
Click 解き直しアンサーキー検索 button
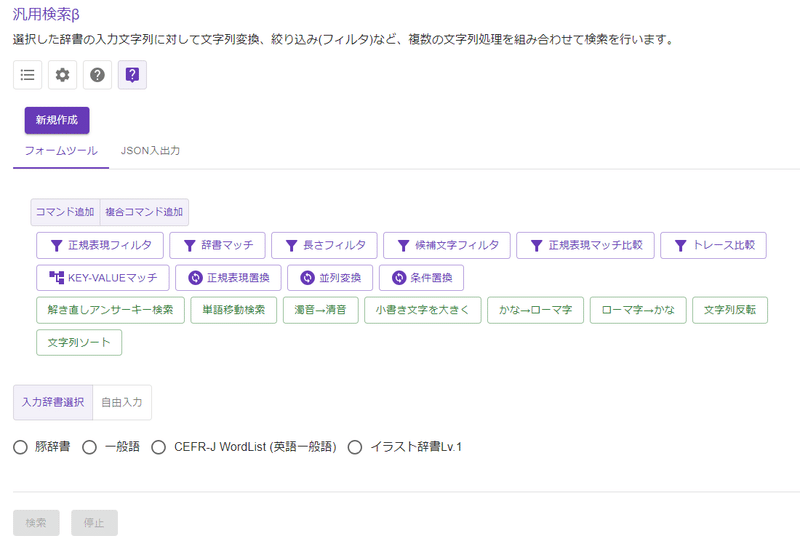pyautogui.click(x=110, y=310)
